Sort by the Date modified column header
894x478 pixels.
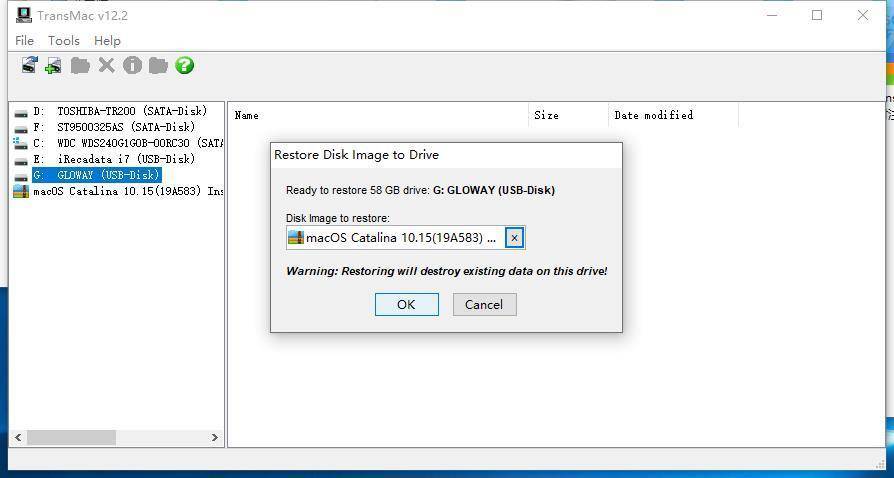673,115
